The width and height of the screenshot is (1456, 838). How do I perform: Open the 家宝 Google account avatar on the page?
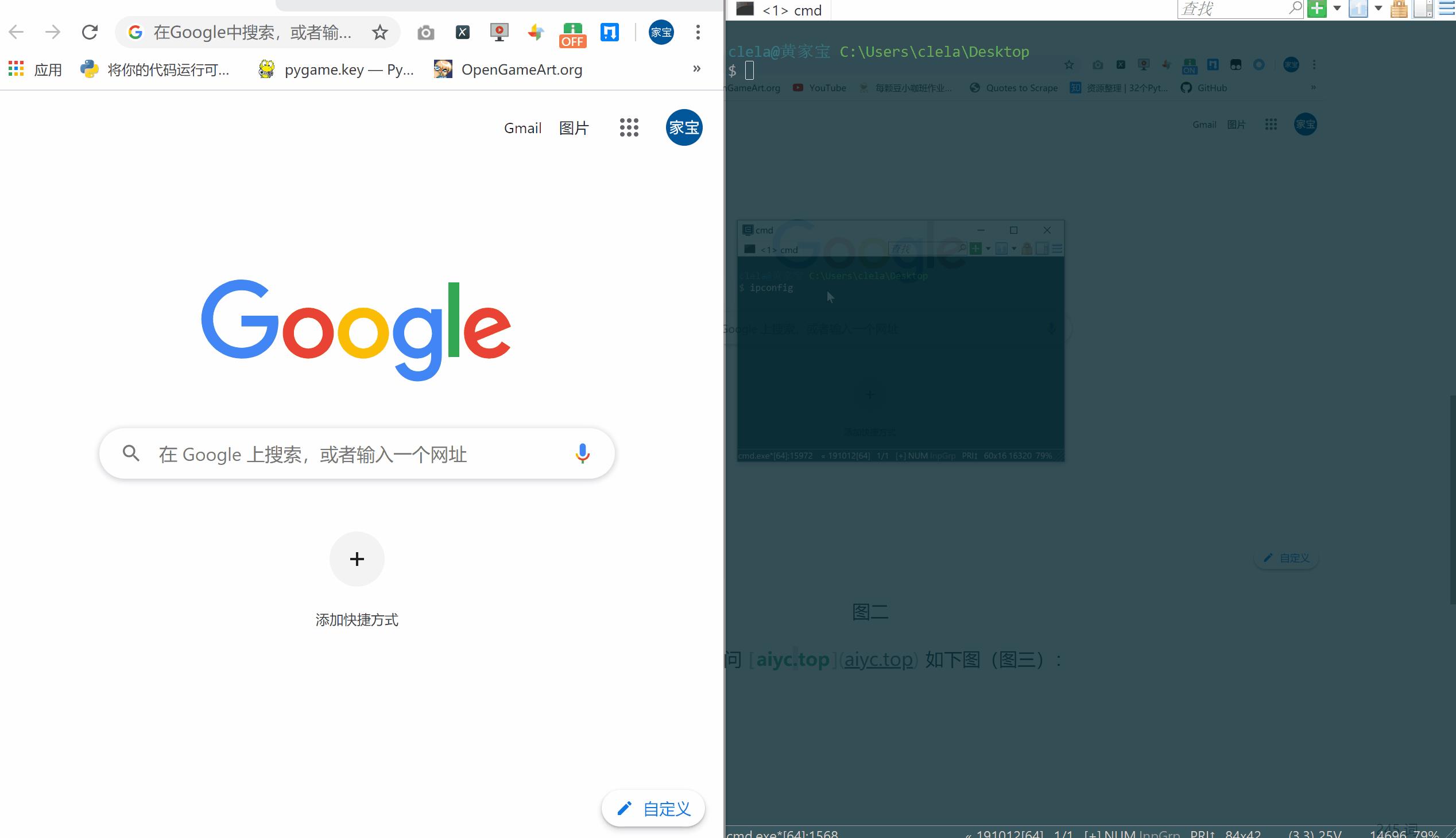684,127
